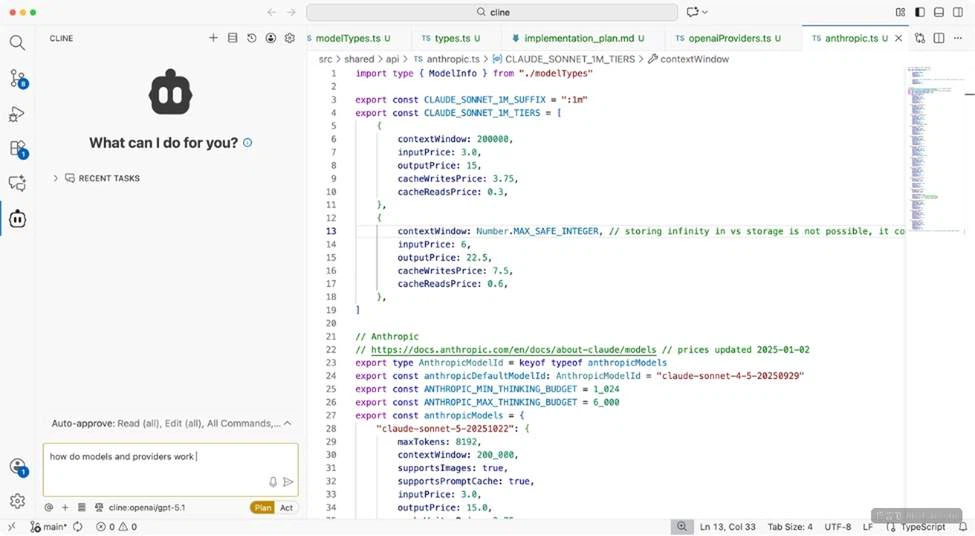The image size is (975, 536).
Task: Open the Accounts menu icon
Action: click(18, 466)
